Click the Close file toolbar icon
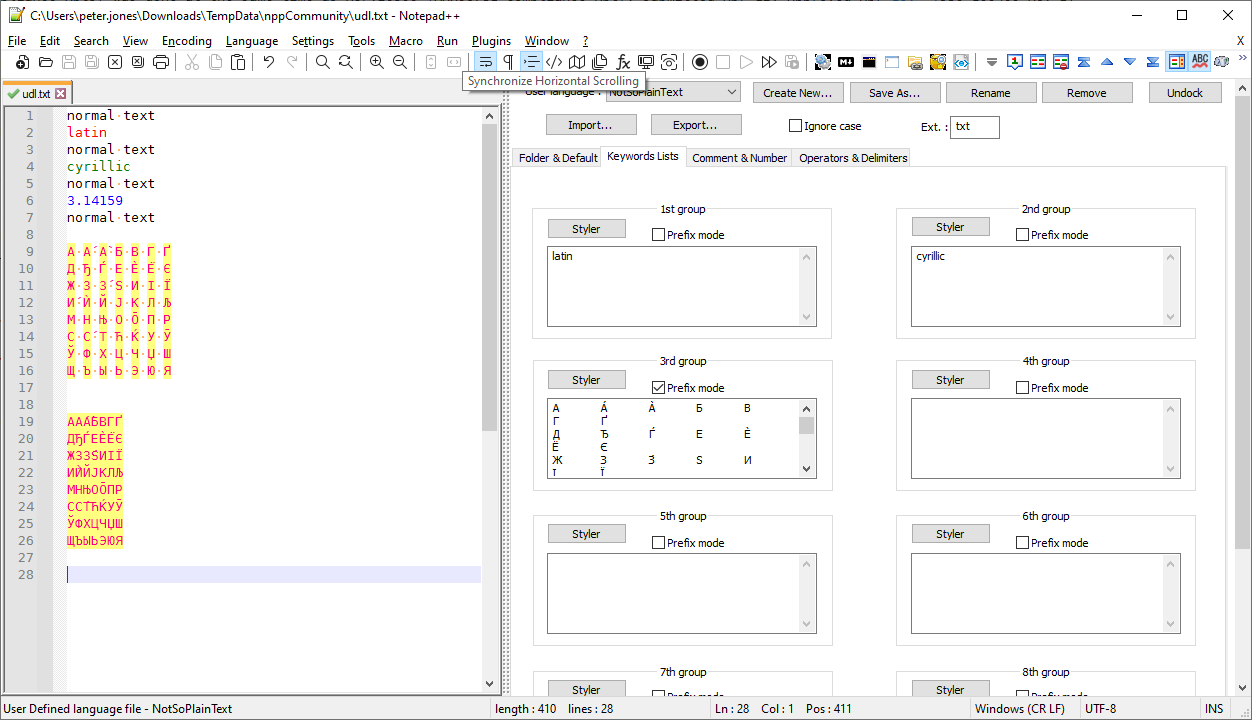1252x720 pixels. coord(115,62)
